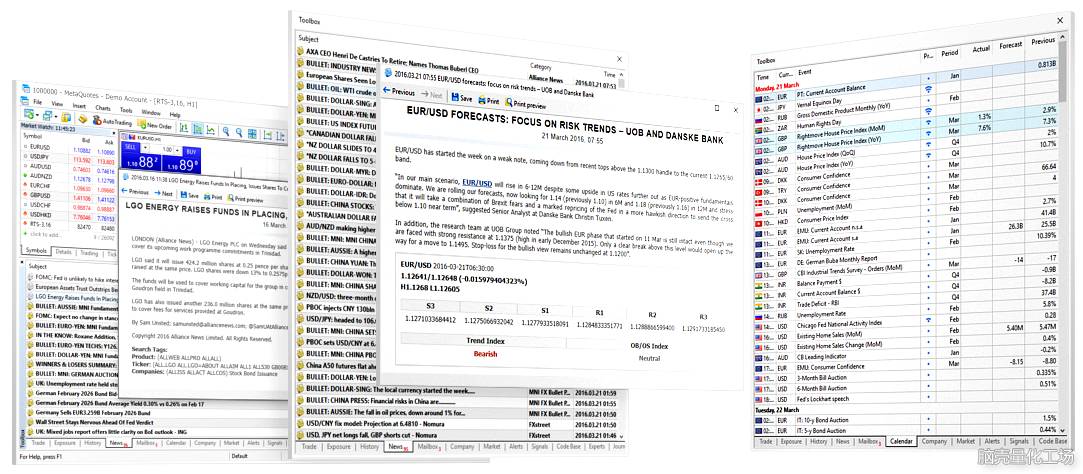Screen dimensions: 1083x474
Task: Open the Help menu
Action: (x=175, y=115)
